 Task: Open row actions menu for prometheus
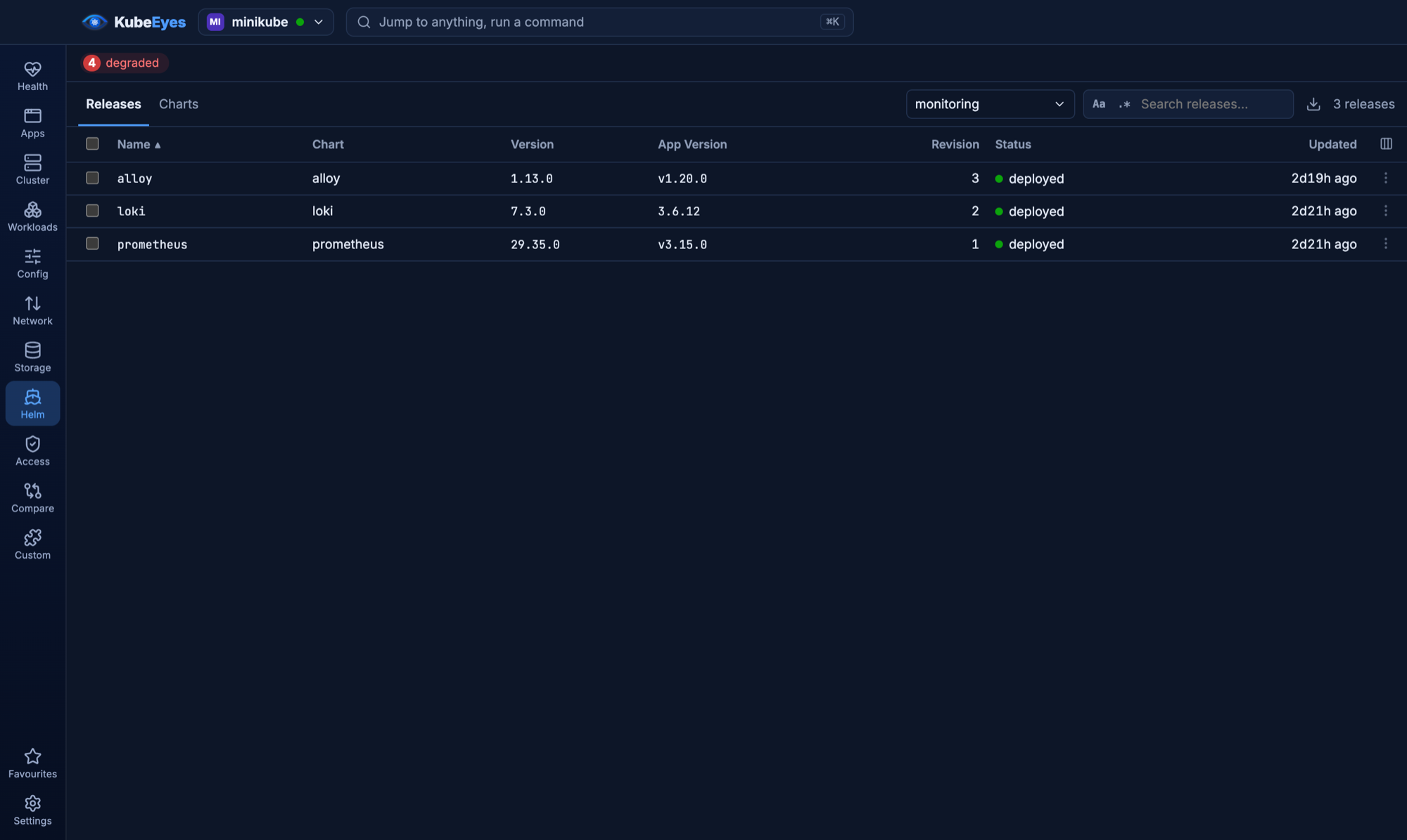[1386, 243]
